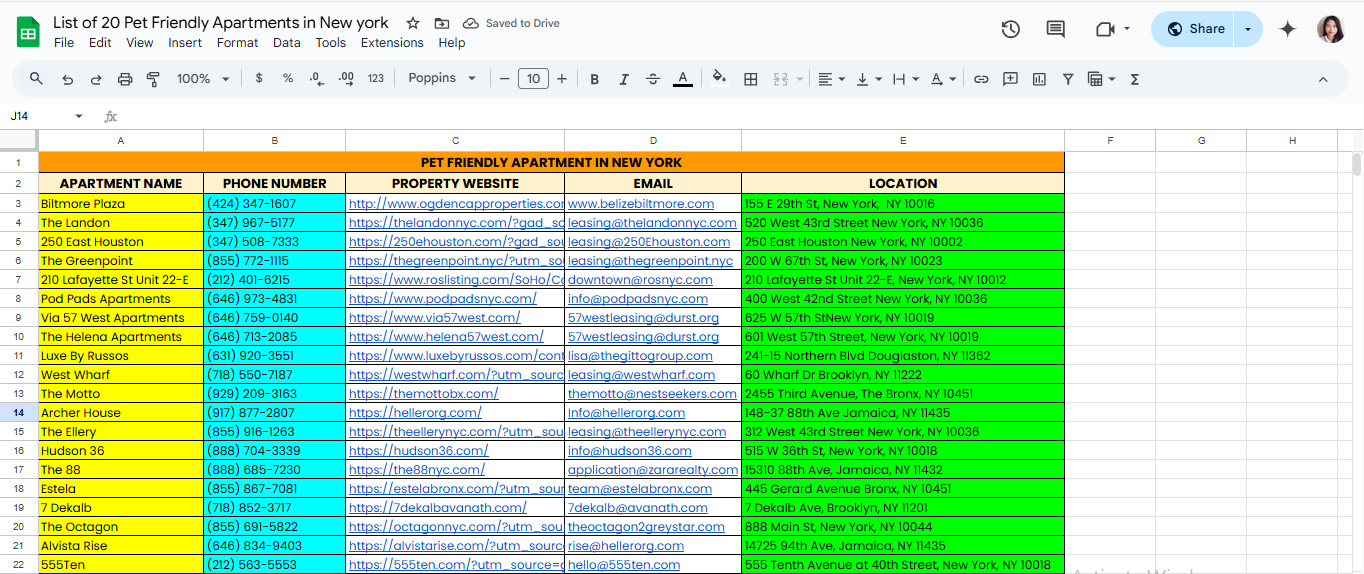Open the table views dropdown
Viewport: 1364px width, 574px height.
(1101, 79)
